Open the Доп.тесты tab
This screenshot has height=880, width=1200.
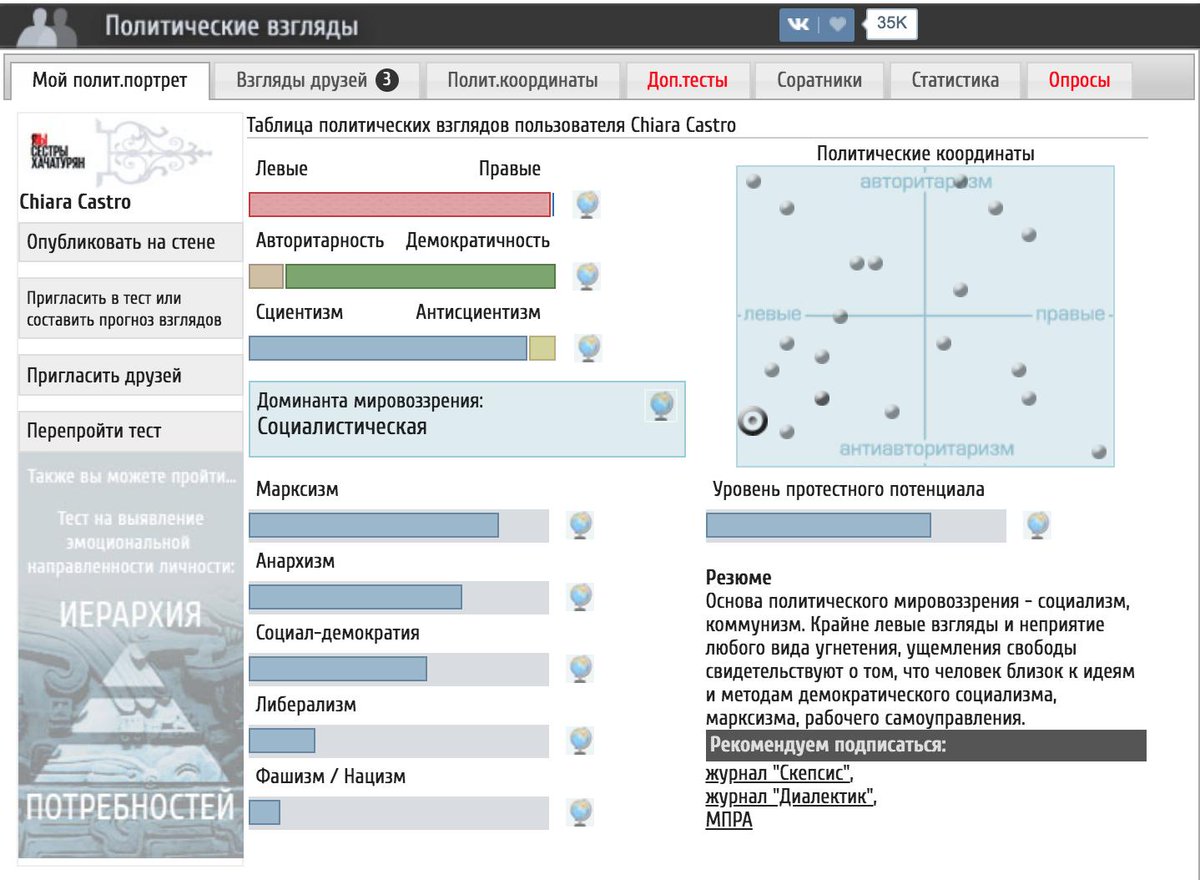687,81
